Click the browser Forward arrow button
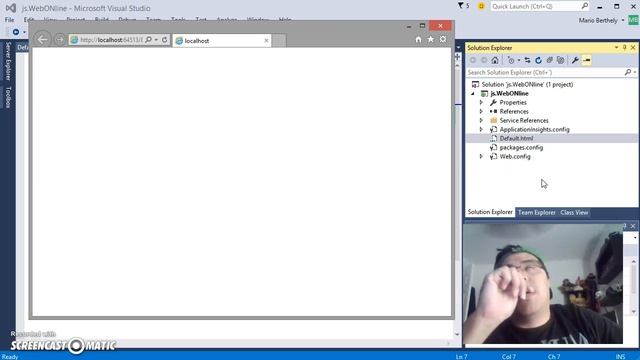This screenshot has width=640, height=360. (x=60, y=40)
